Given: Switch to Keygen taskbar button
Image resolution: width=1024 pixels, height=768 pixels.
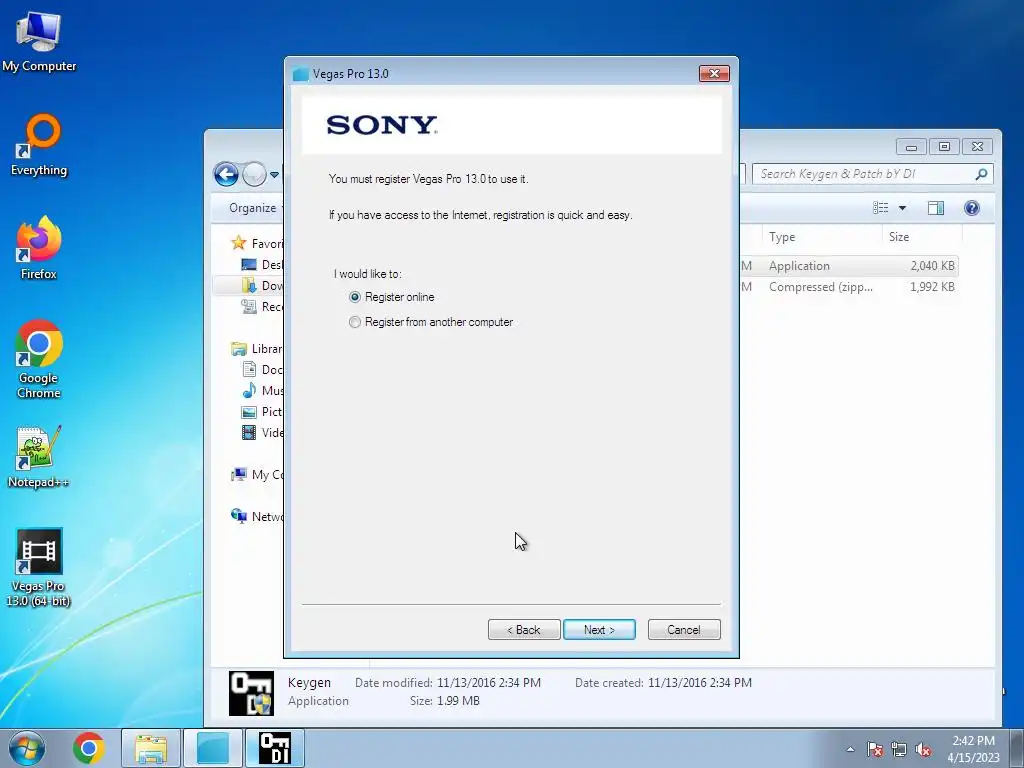Looking at the screenshot, I should point(275,748).
